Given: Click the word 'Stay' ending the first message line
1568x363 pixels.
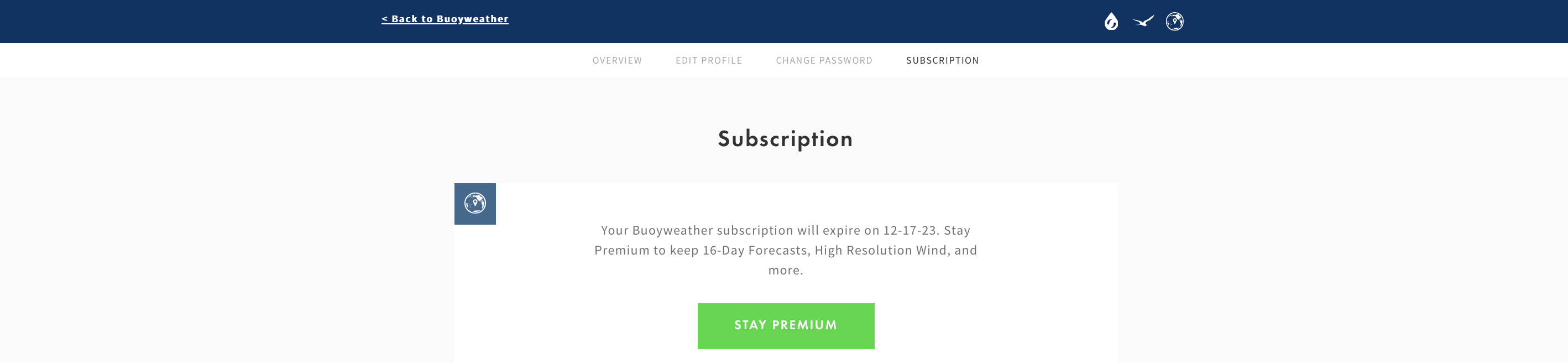Looking at the screenshot, I should pyautogui.click(x=957, y=230).
